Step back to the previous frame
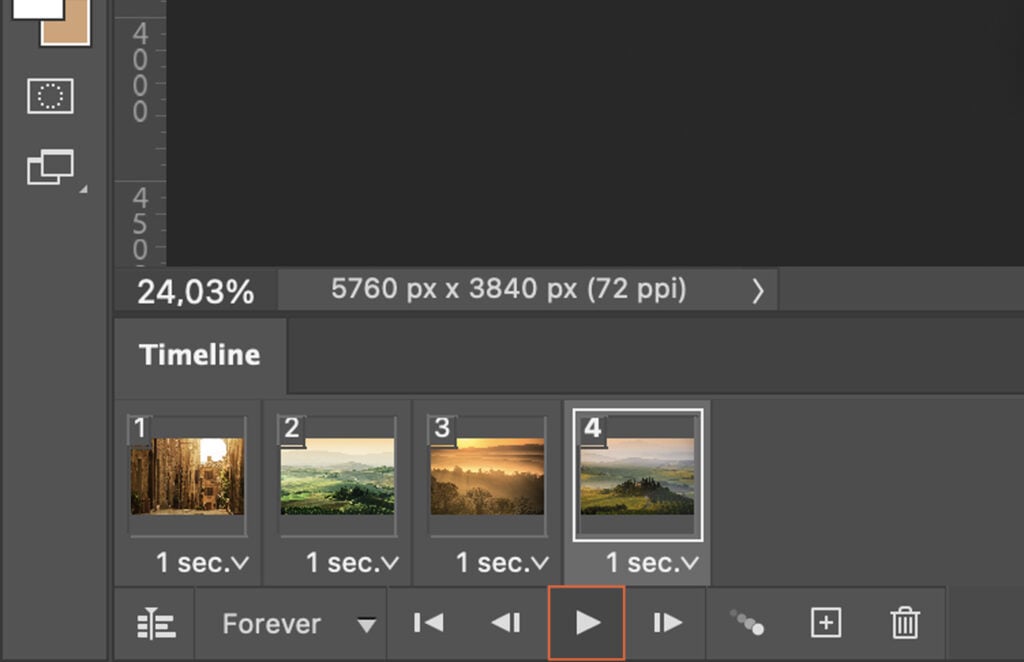Screen dimensions: 1024x662 point(507,623)
